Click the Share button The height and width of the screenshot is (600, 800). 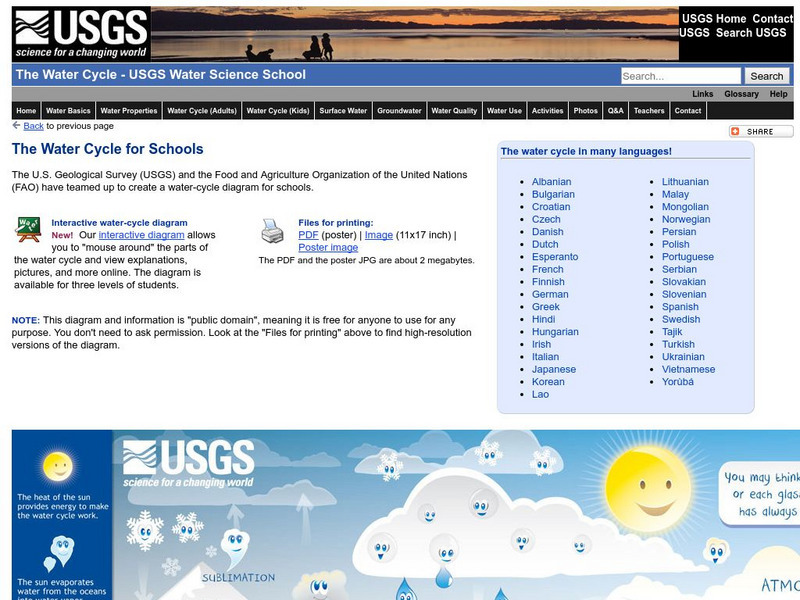point(761,132)
